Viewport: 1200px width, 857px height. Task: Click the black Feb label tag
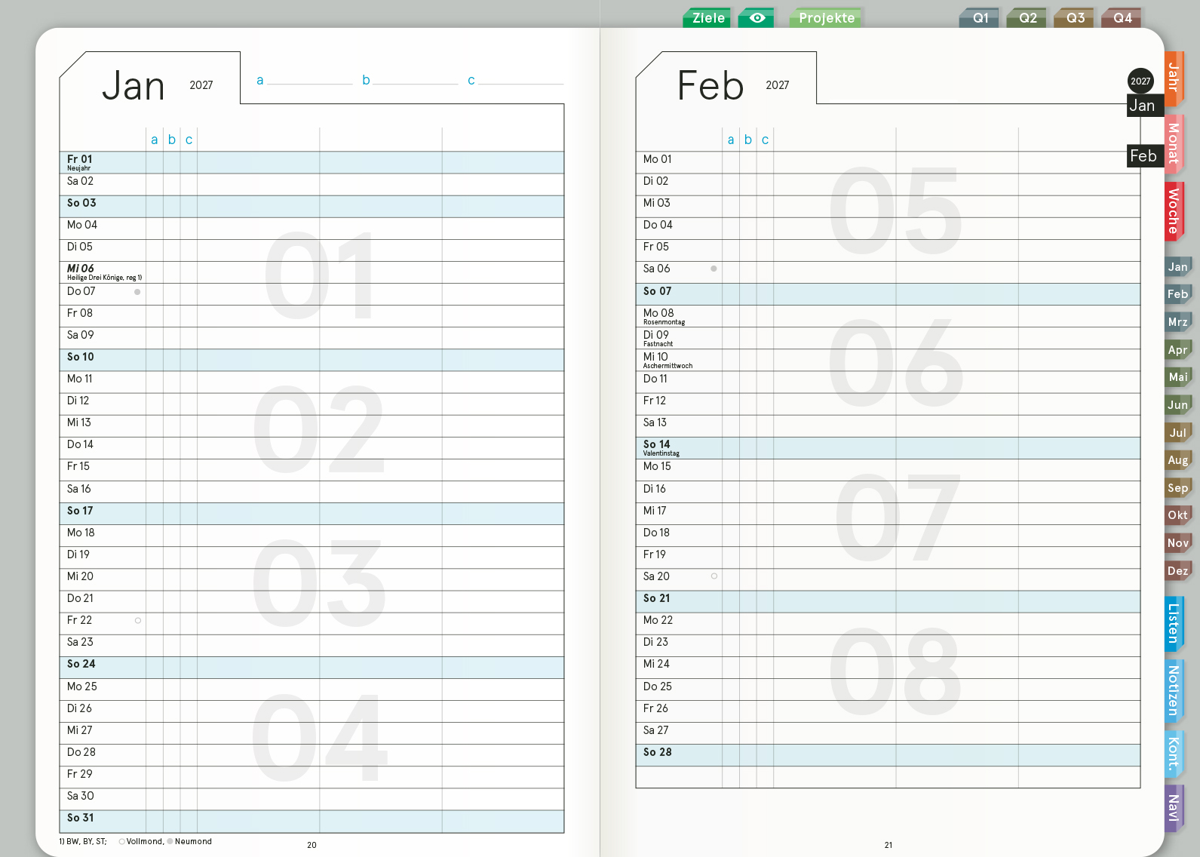tap(1145, 156)
